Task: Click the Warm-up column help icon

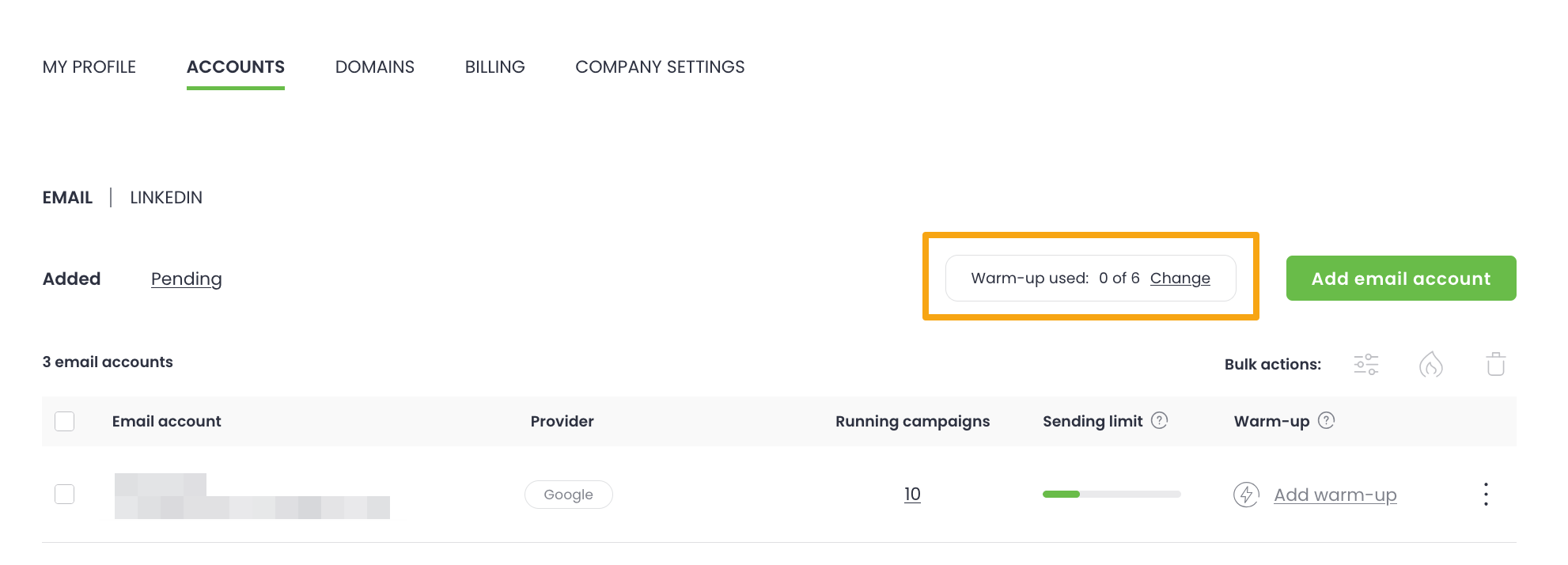Action: (1327, 420)
